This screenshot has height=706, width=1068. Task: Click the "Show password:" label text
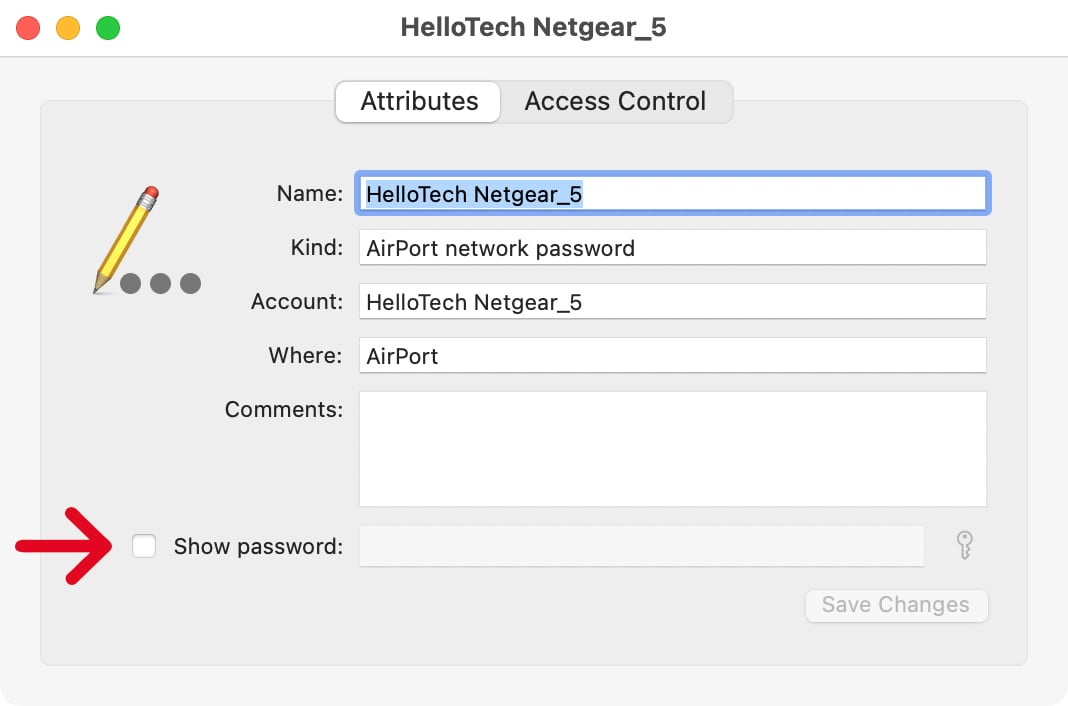click(258, 547)
